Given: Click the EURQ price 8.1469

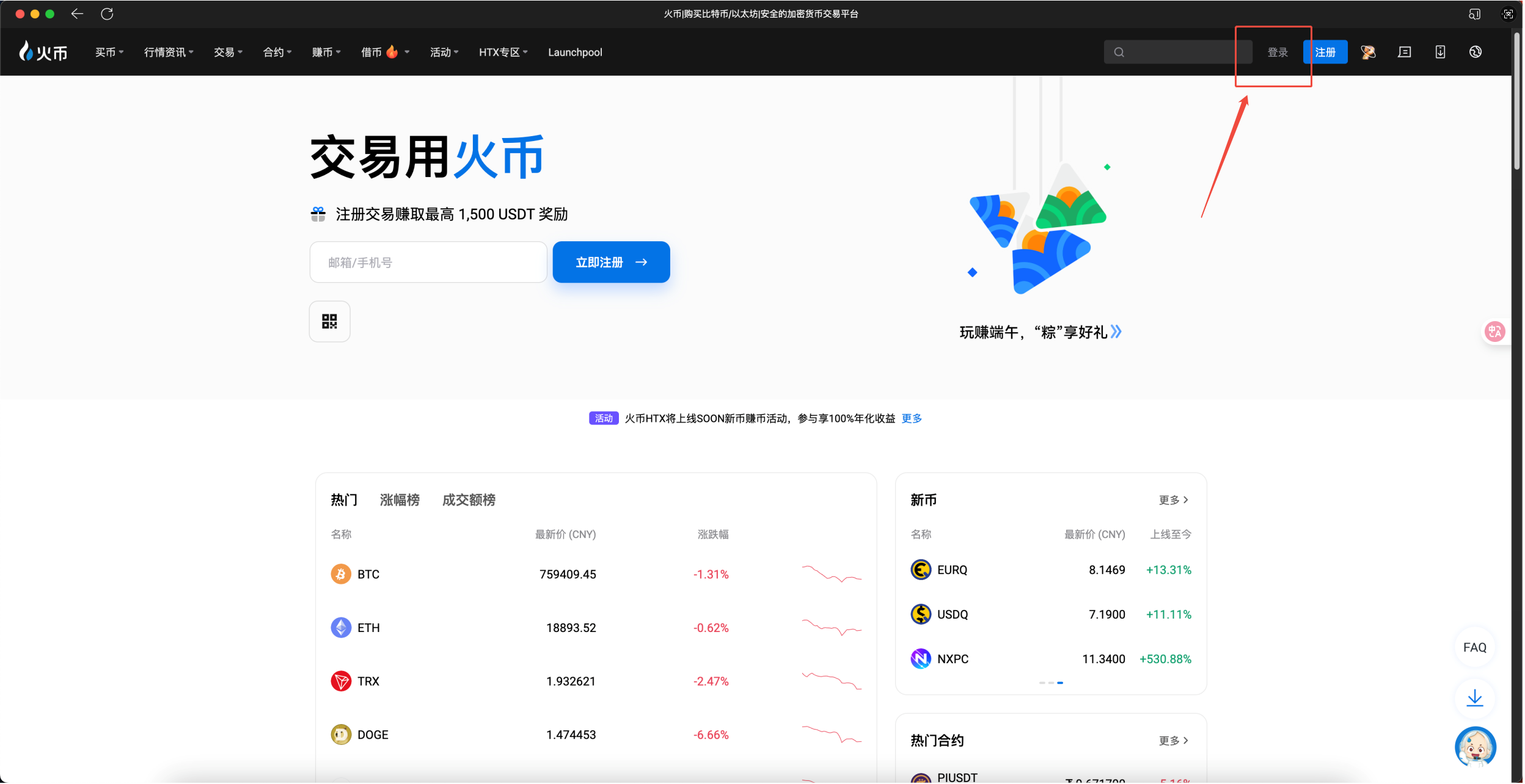Looking at the screenshot, I should click(x=1106, y=570).
